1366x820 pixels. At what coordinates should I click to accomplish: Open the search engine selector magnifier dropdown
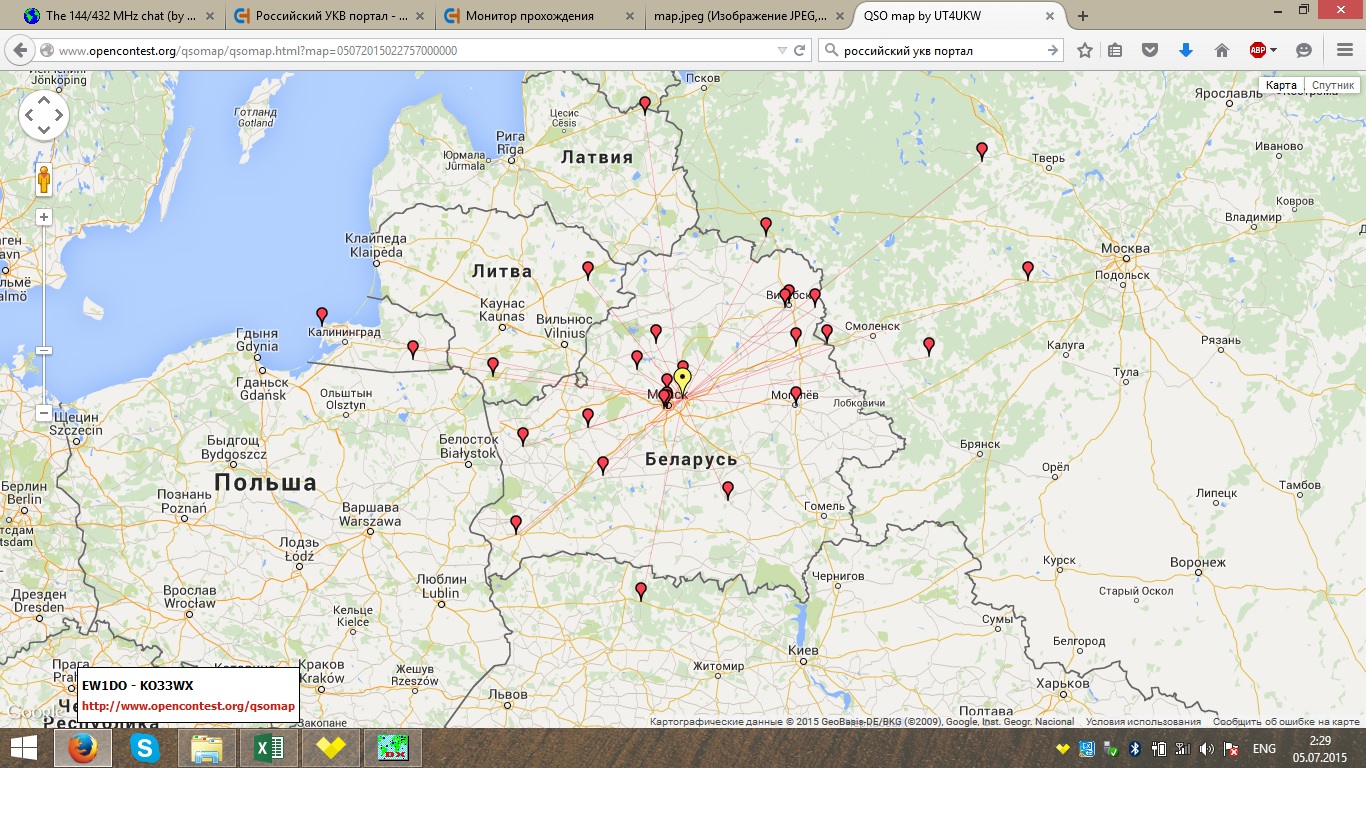[830, 50]
